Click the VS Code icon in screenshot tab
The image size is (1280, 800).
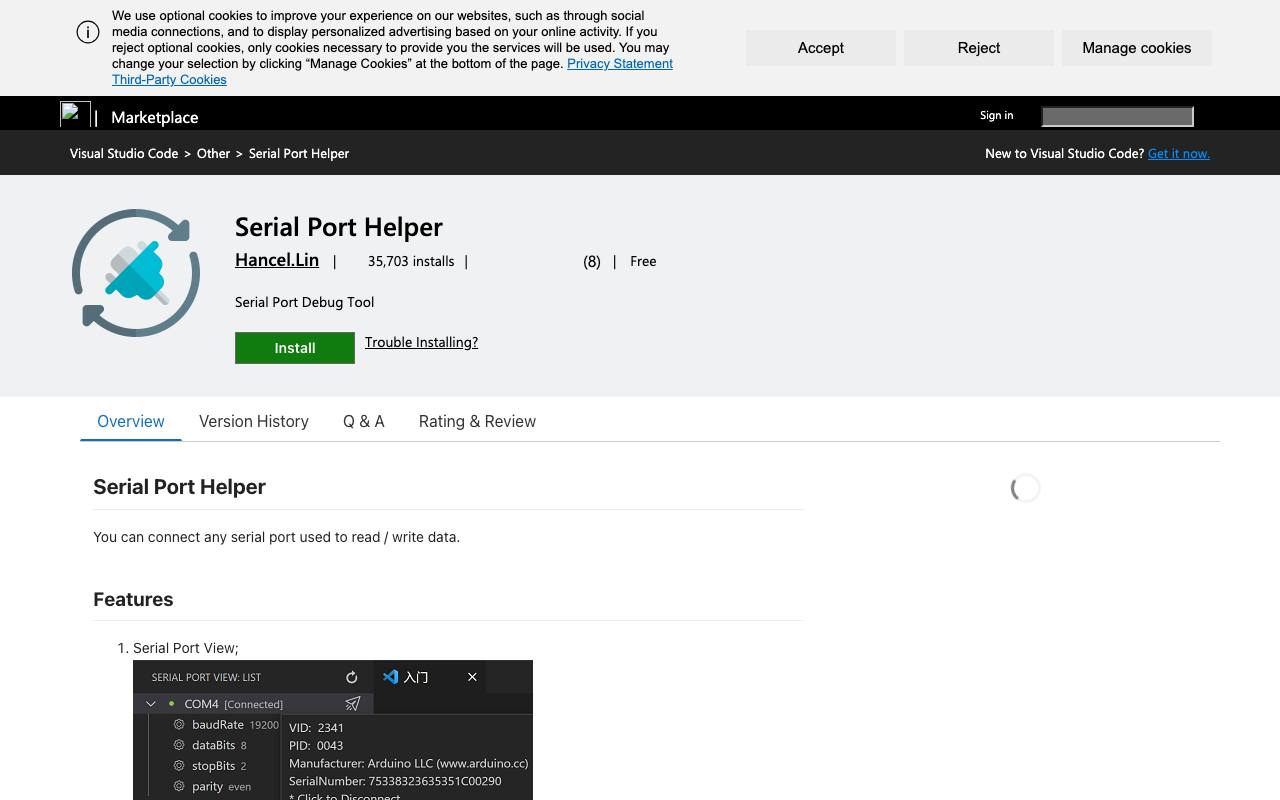click(x=391, y=677)
